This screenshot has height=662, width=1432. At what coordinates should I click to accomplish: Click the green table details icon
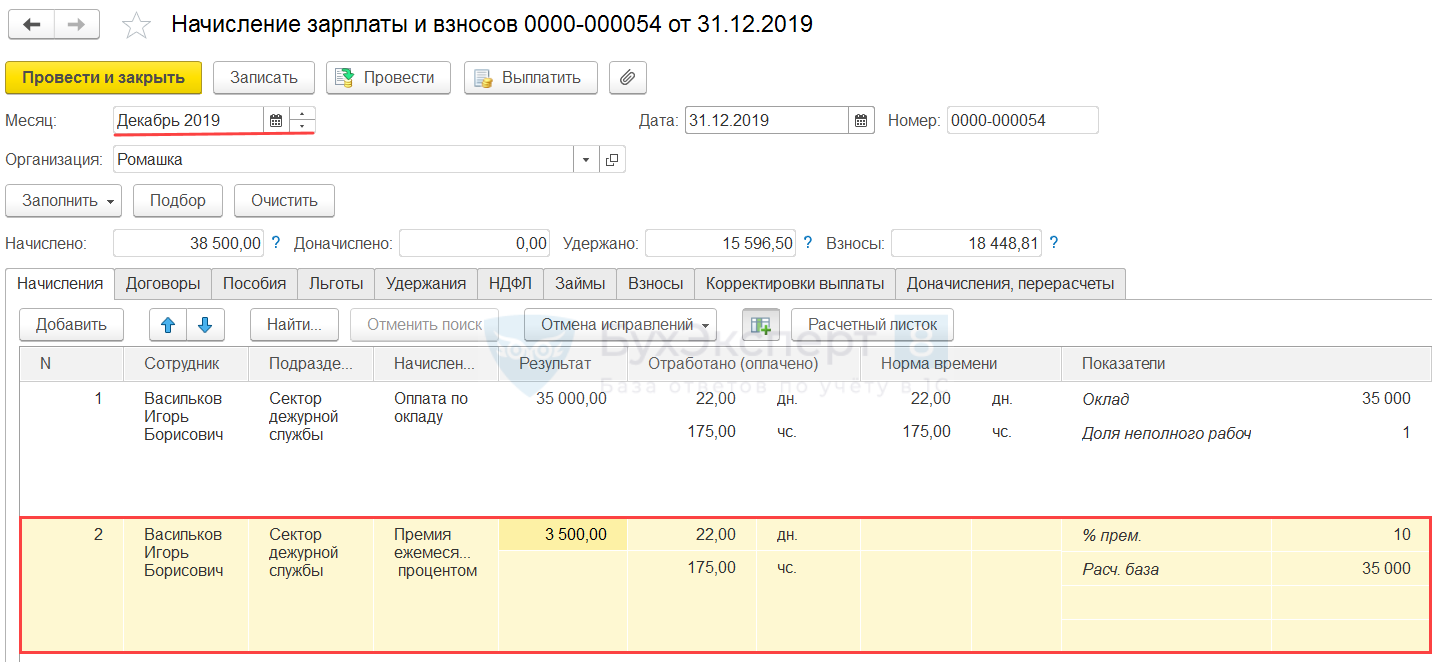click(x=761, y=325)
